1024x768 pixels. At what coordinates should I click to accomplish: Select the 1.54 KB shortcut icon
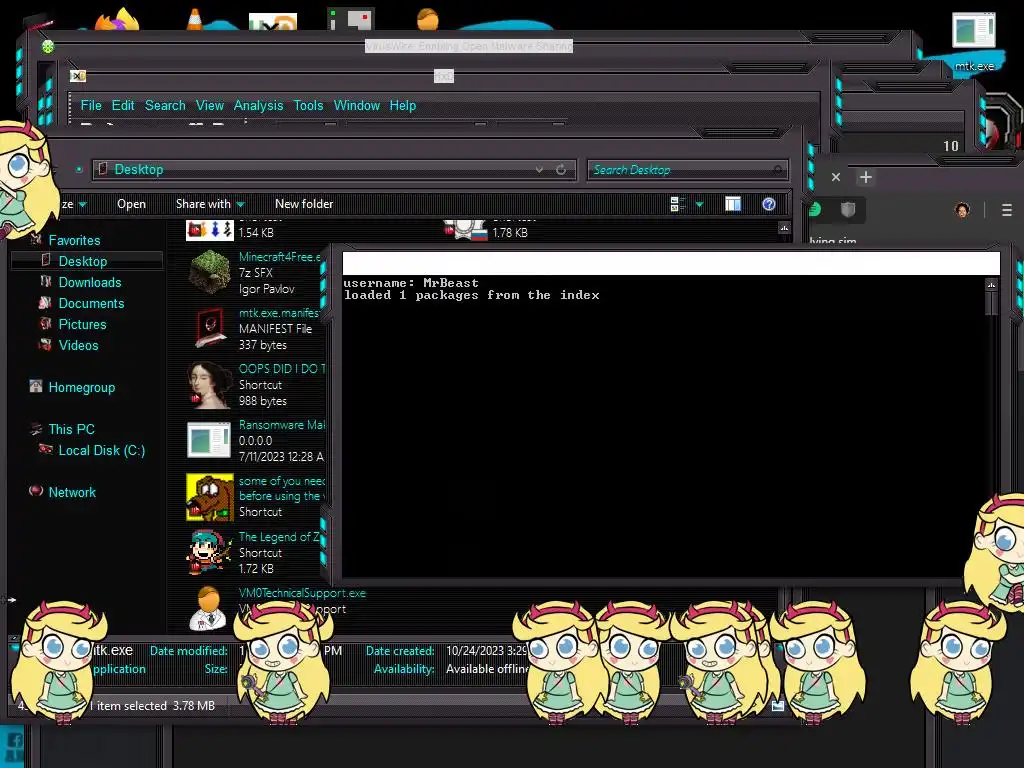(x=210, y=231)
